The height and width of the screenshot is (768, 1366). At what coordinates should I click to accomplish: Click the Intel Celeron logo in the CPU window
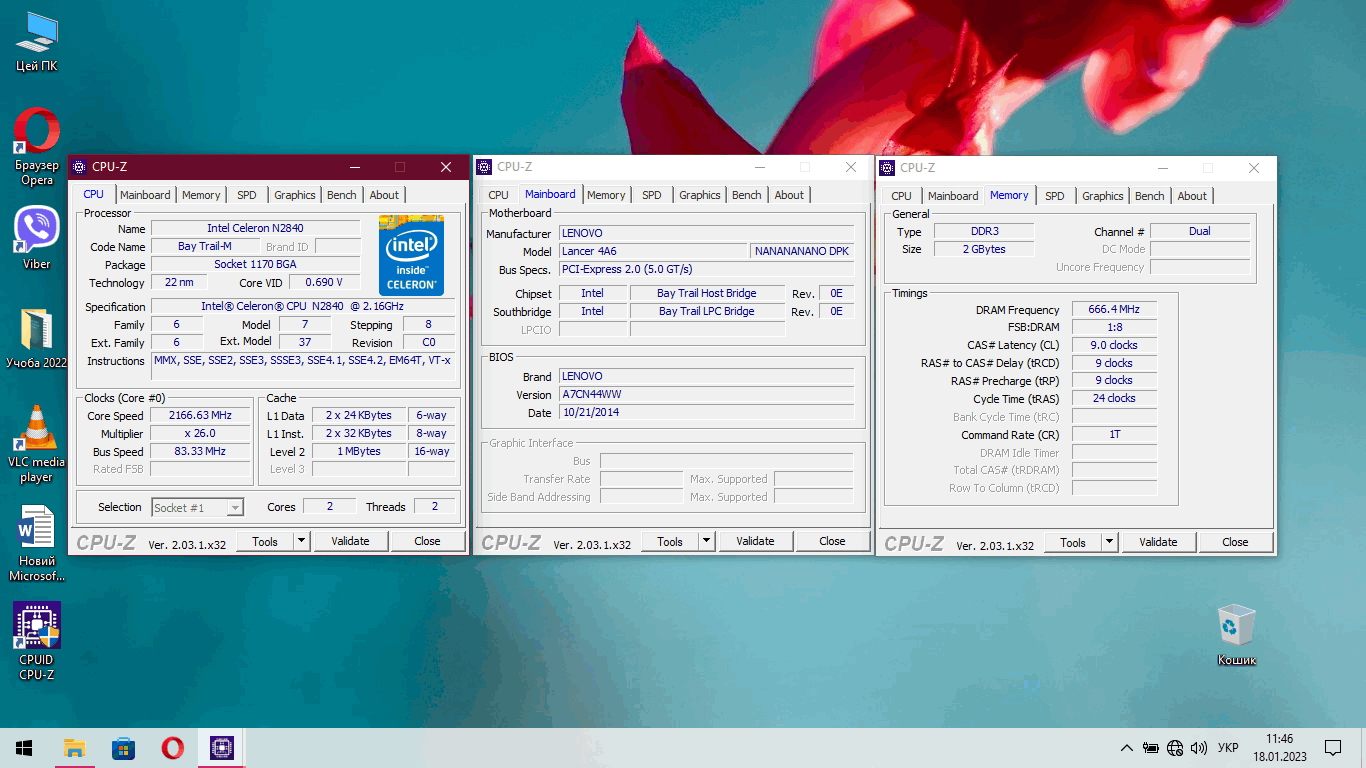(411, 255)
